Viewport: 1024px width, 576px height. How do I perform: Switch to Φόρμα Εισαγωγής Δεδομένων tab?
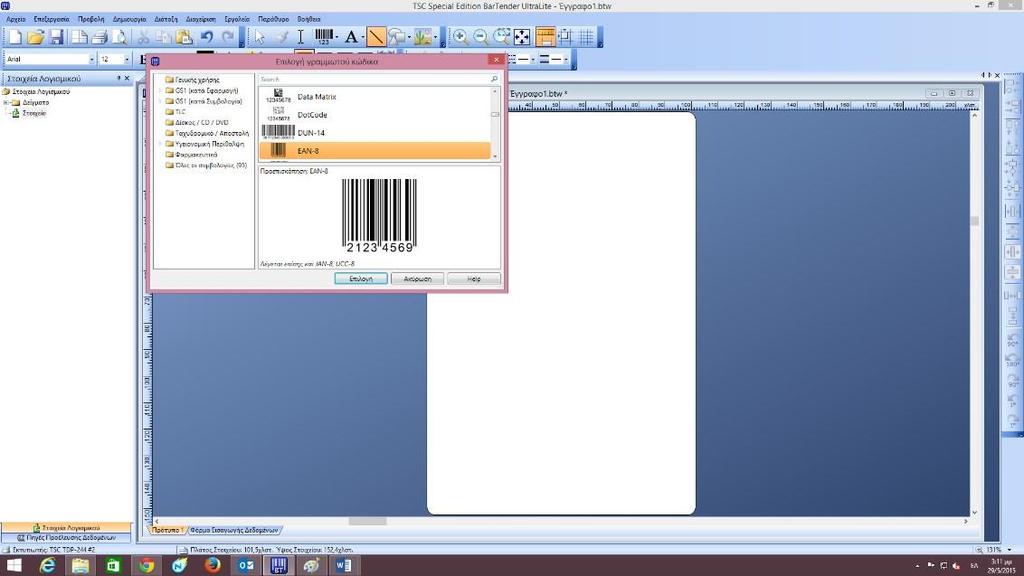tap(234, 530)
